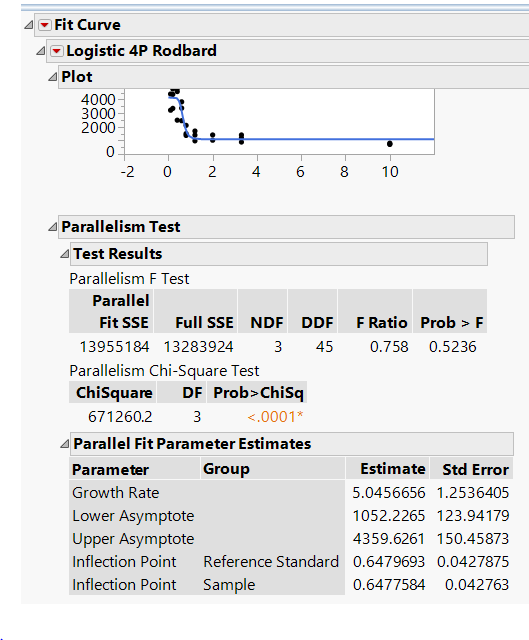Open the Fit Curve red triangle menu
The image size is (529, 640).
click(44, 25)
